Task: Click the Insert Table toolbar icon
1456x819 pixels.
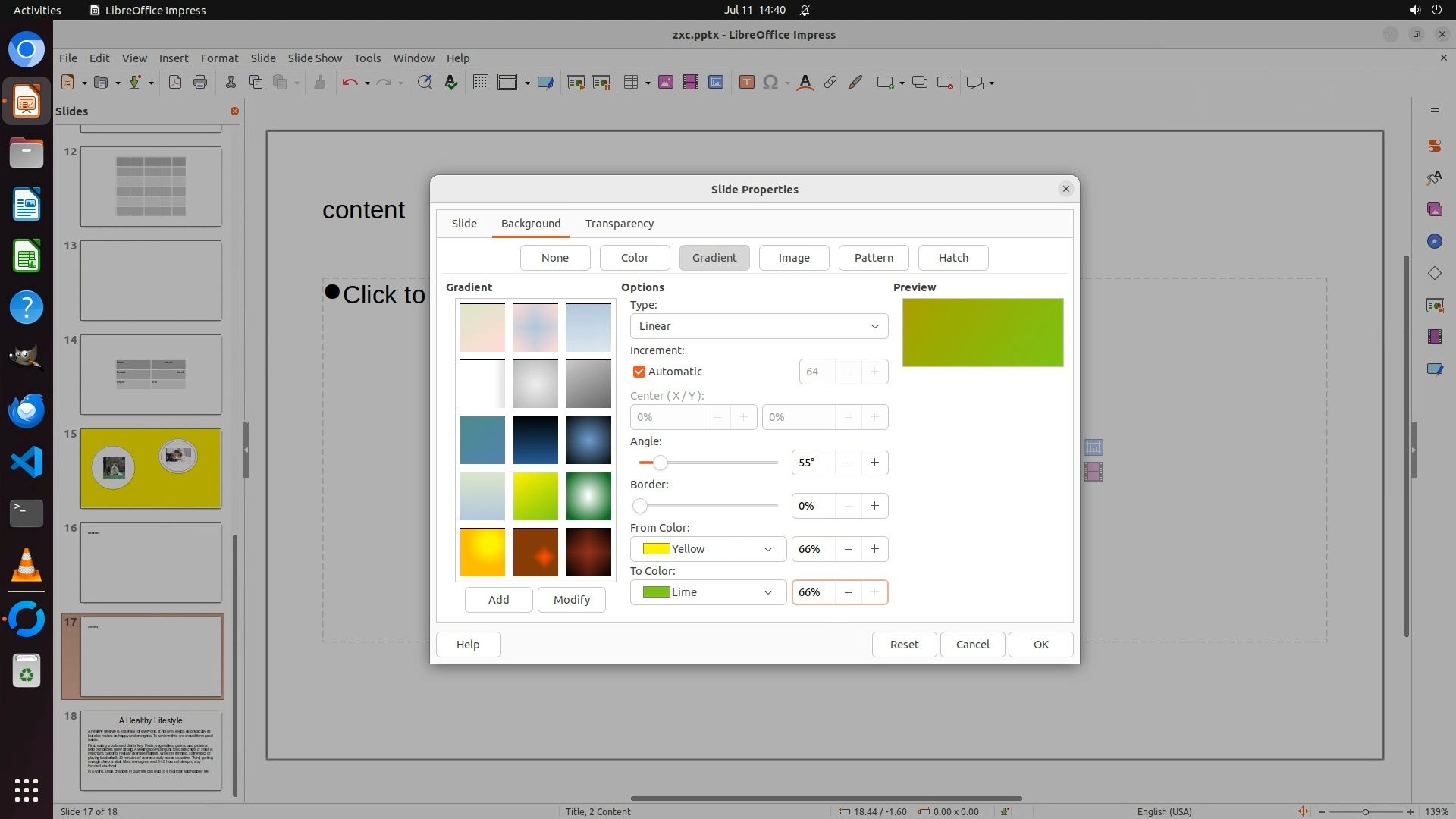Action: (x=630, y=83)
